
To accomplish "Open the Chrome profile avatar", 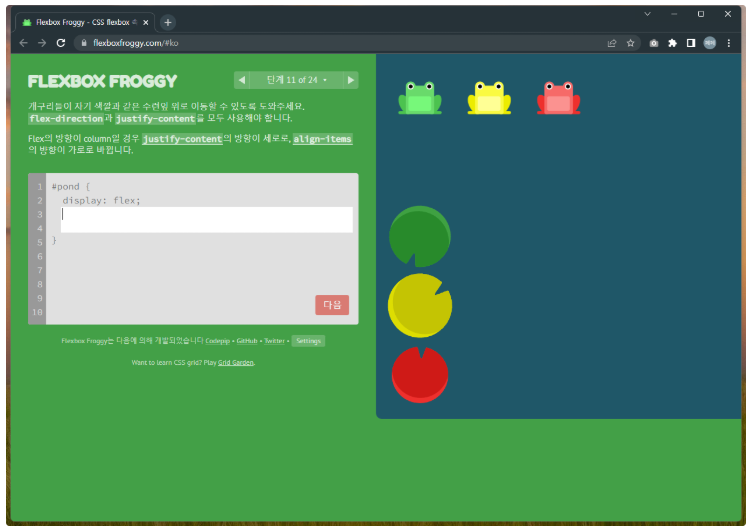I will (x=710, y=43).
